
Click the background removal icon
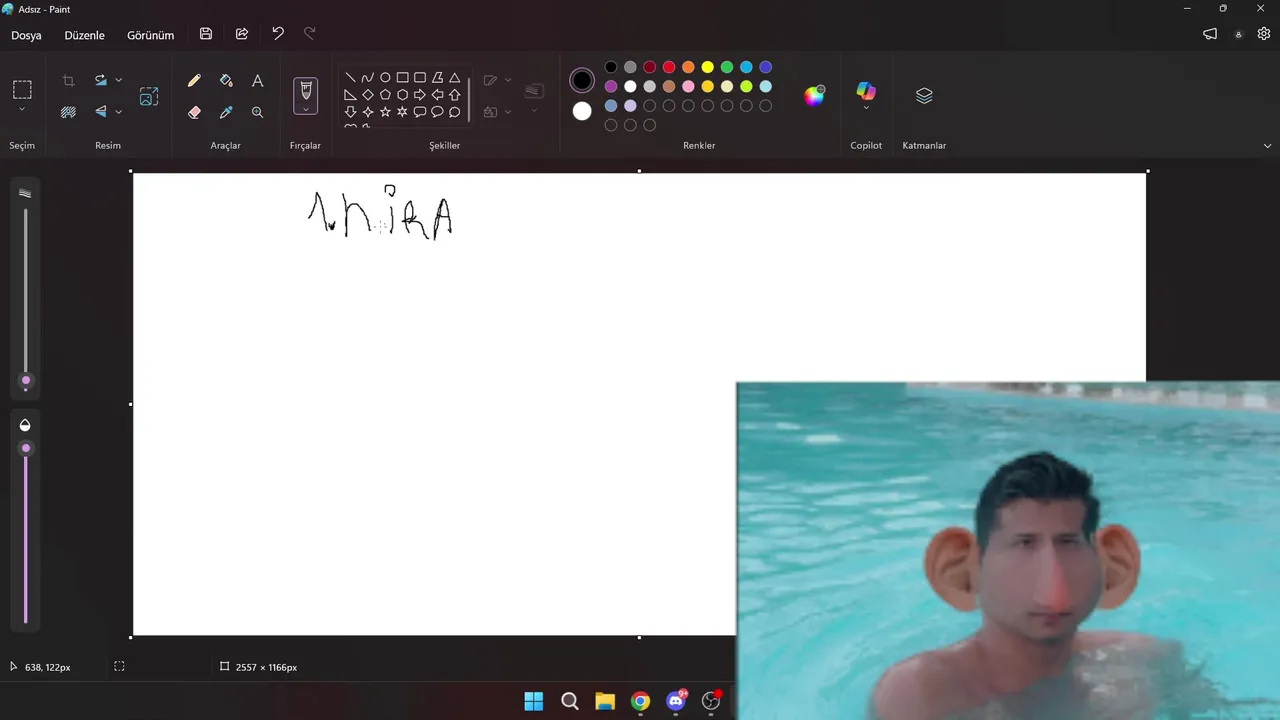[68, 112]
